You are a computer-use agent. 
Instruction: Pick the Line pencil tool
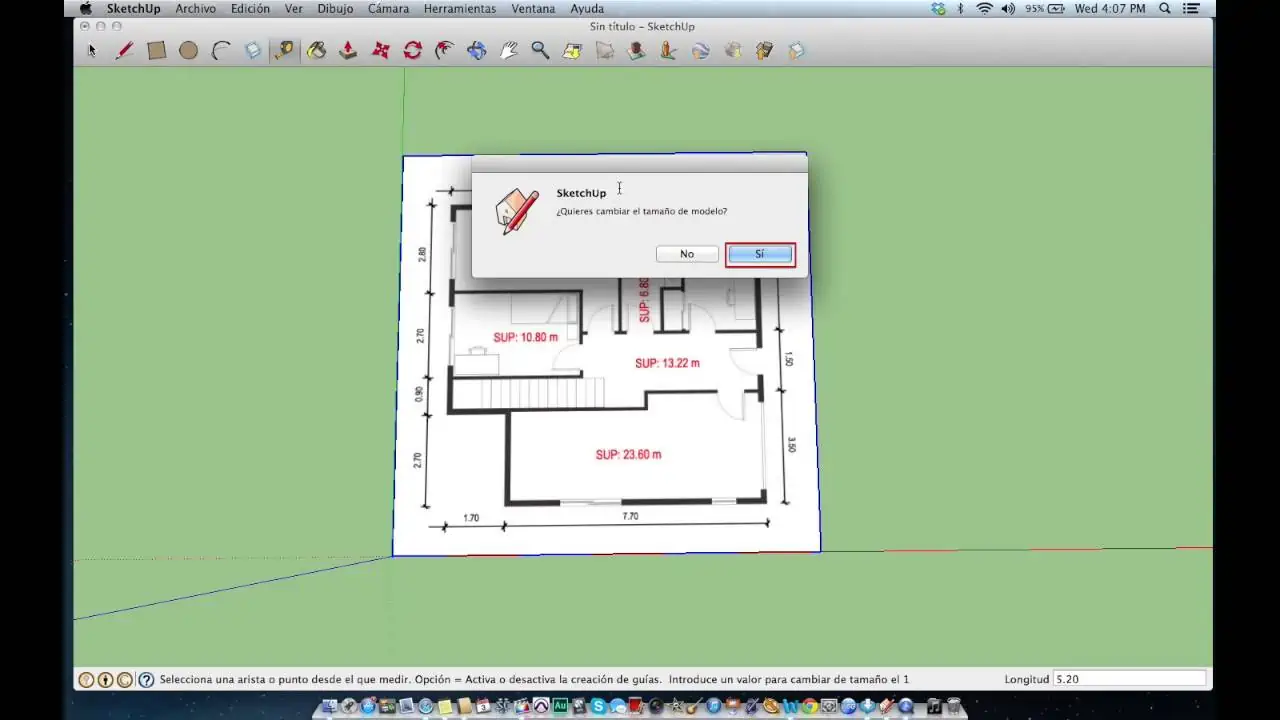124,50
